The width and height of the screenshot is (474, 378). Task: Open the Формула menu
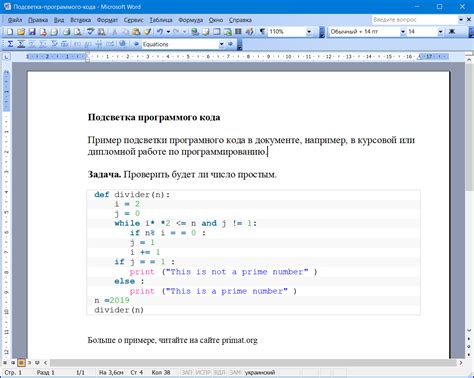191,20
